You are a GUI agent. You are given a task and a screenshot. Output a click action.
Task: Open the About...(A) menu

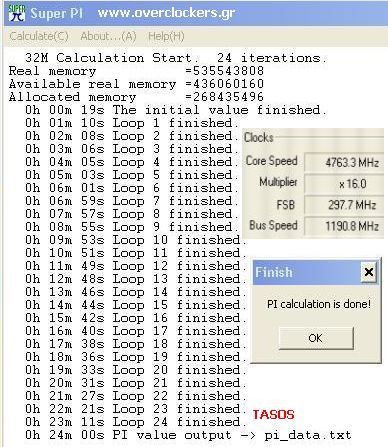tap(108, 36)
